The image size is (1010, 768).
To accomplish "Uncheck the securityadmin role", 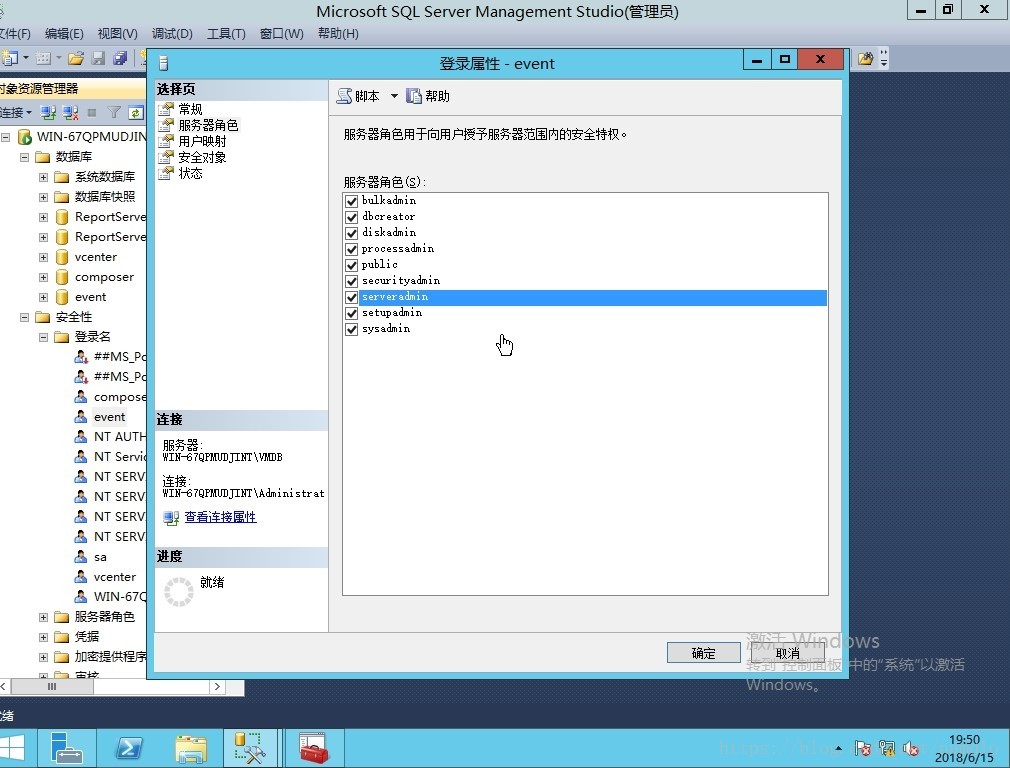I will (352, 282).
